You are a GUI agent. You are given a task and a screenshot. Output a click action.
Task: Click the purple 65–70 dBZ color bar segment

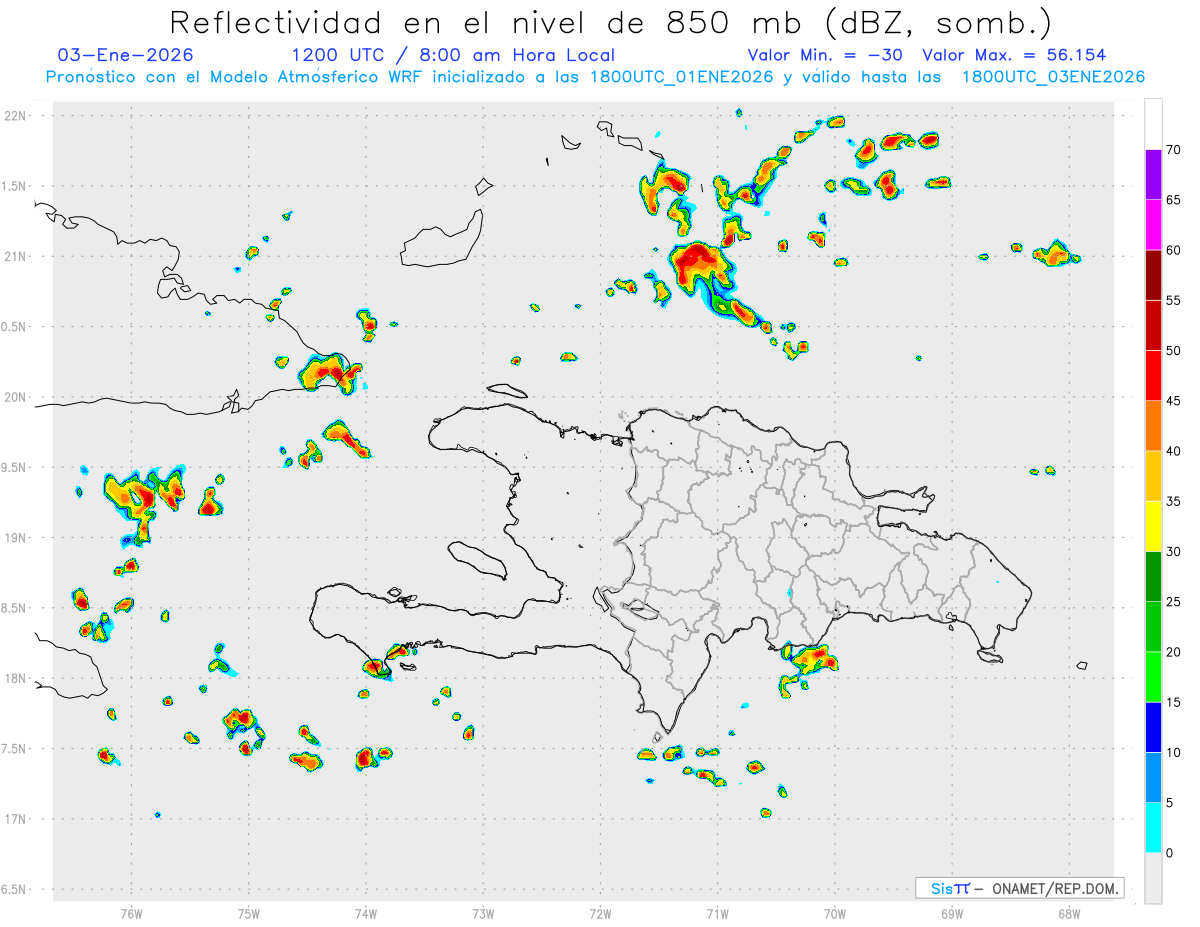coord(1153,174)
